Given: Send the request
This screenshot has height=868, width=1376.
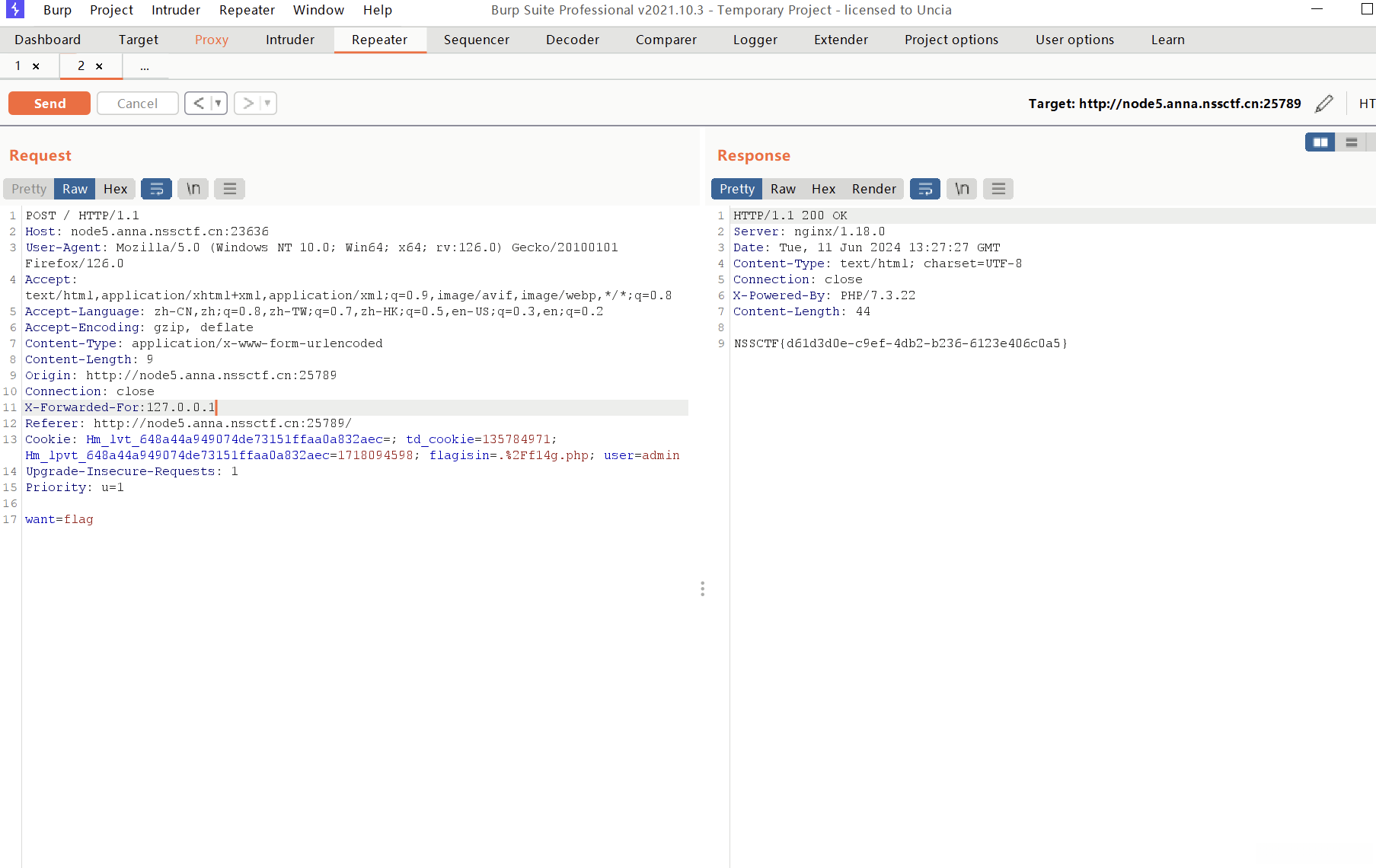Looking at the screenshot, I should click(x=49, y=104).
